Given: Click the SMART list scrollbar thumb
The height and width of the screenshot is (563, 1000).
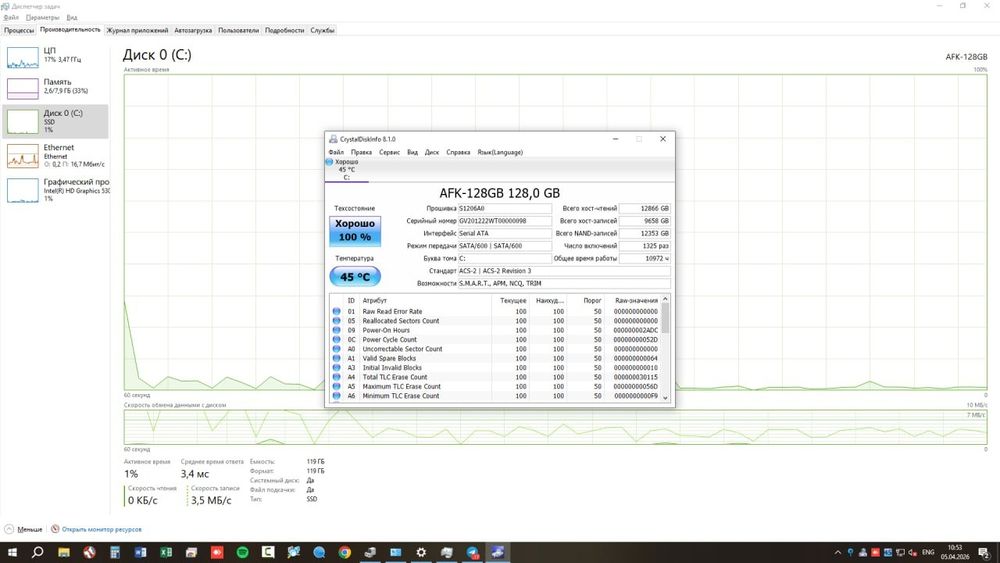Looking at the screenshot, I should [665, 318].
